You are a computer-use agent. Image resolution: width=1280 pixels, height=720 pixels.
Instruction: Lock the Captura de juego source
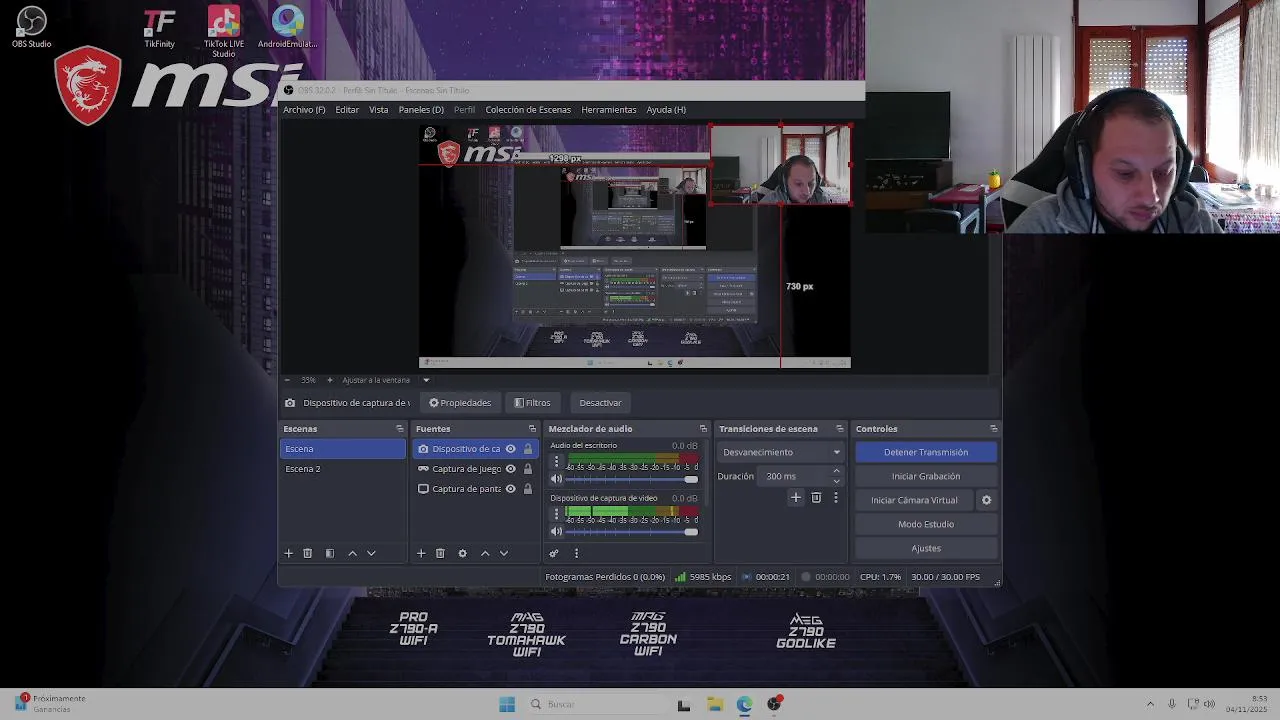tap(528, 469)
